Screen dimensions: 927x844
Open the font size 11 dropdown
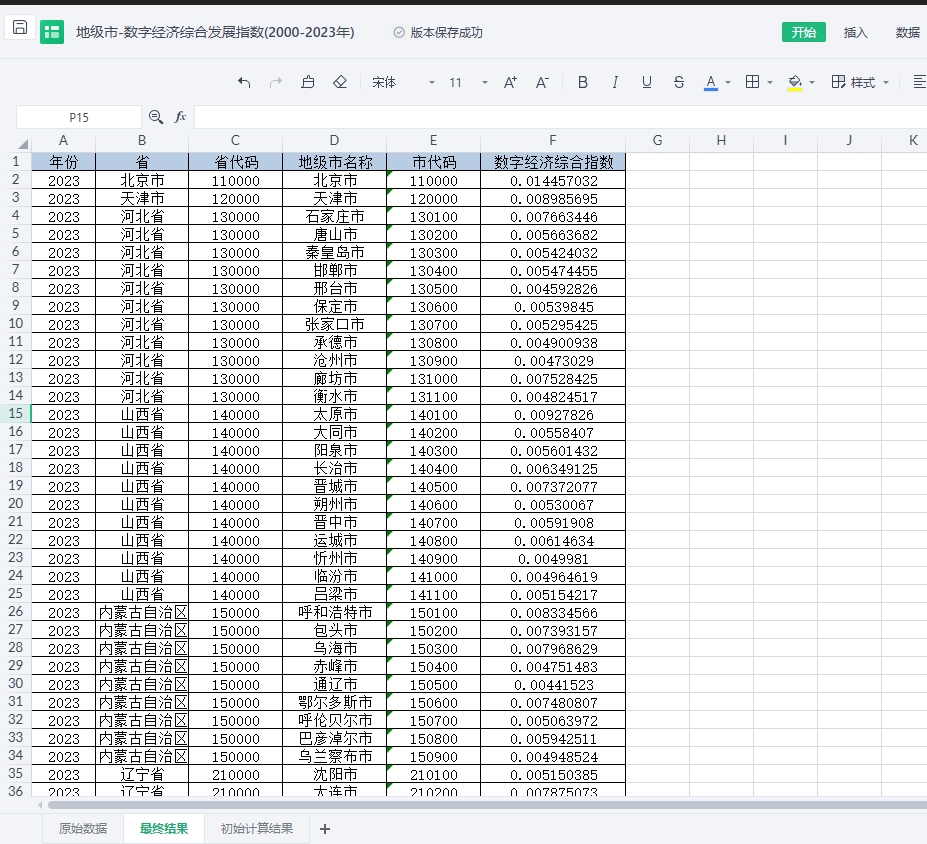(x=468, y=82)
